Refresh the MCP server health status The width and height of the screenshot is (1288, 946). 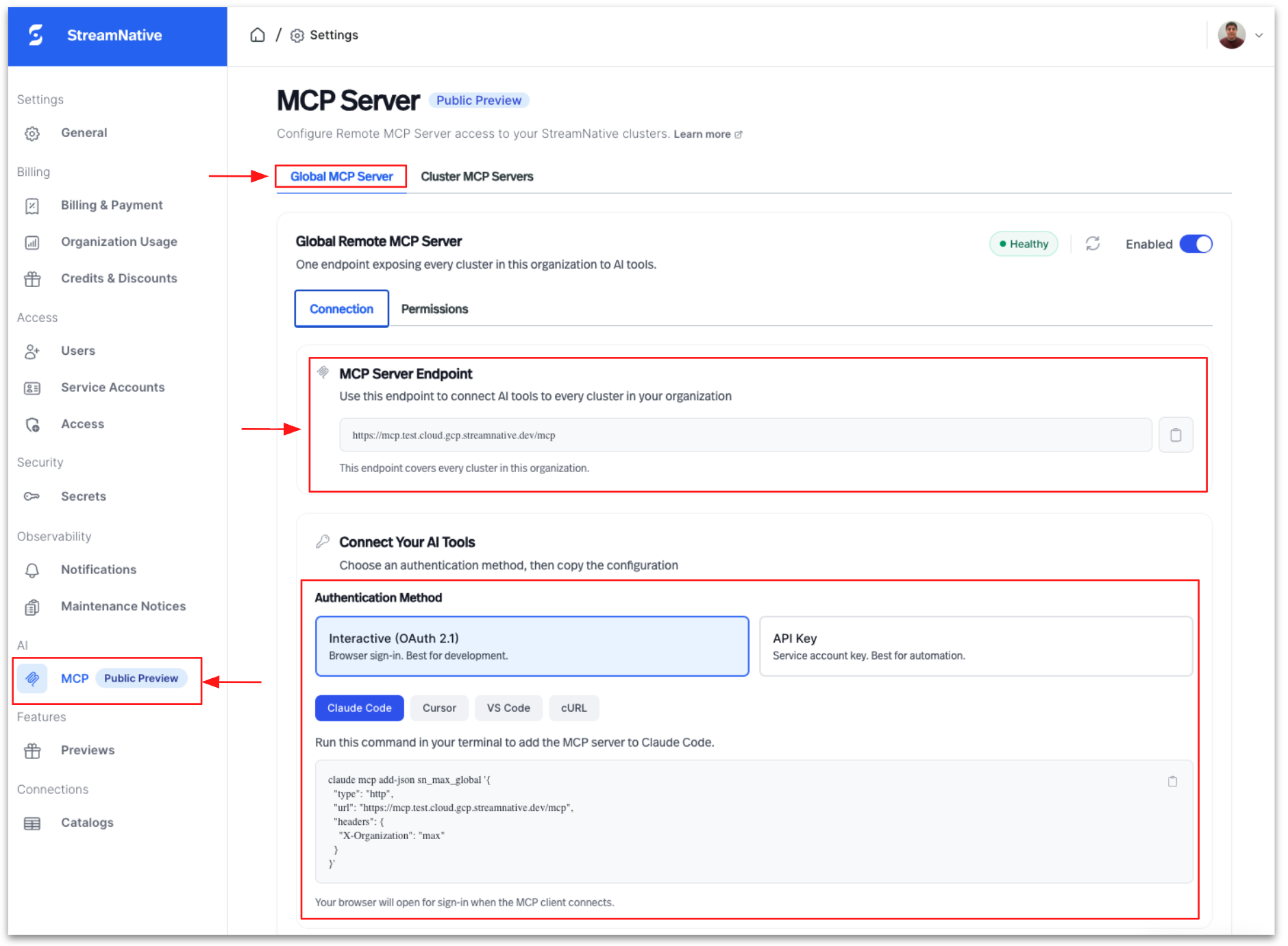coord(1093,244)
